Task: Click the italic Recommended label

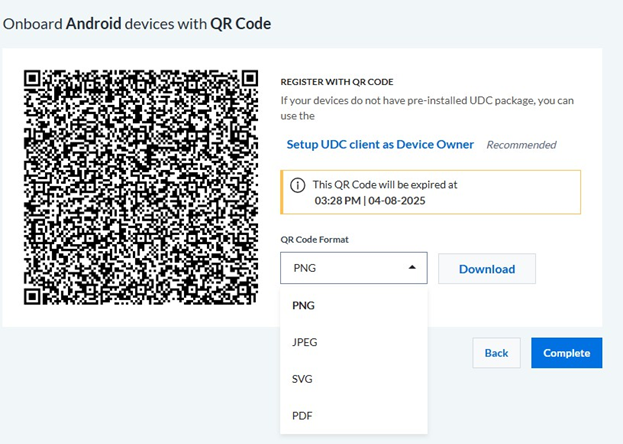Action: 521,145
